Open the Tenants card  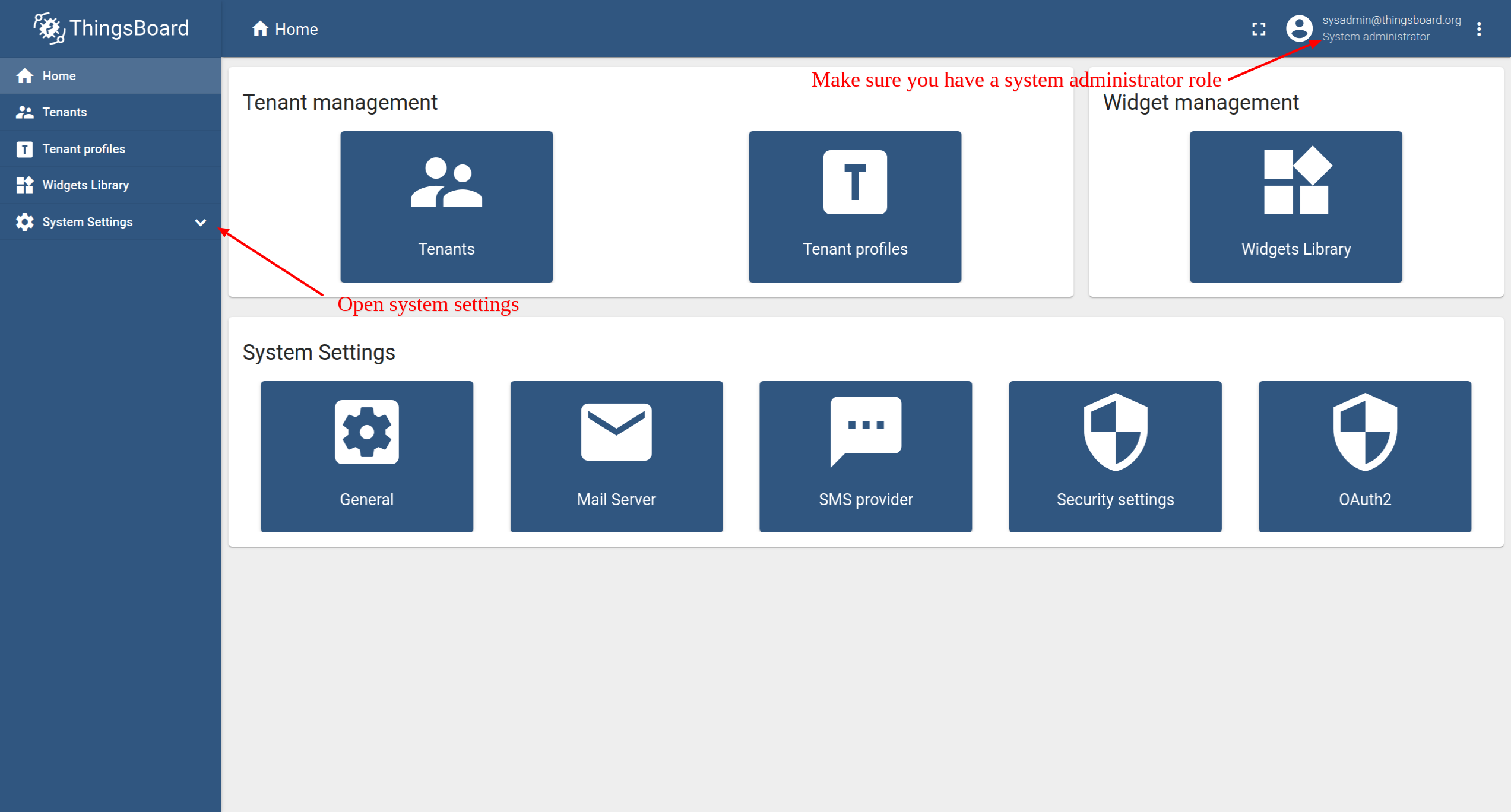[x=446, y=207]
